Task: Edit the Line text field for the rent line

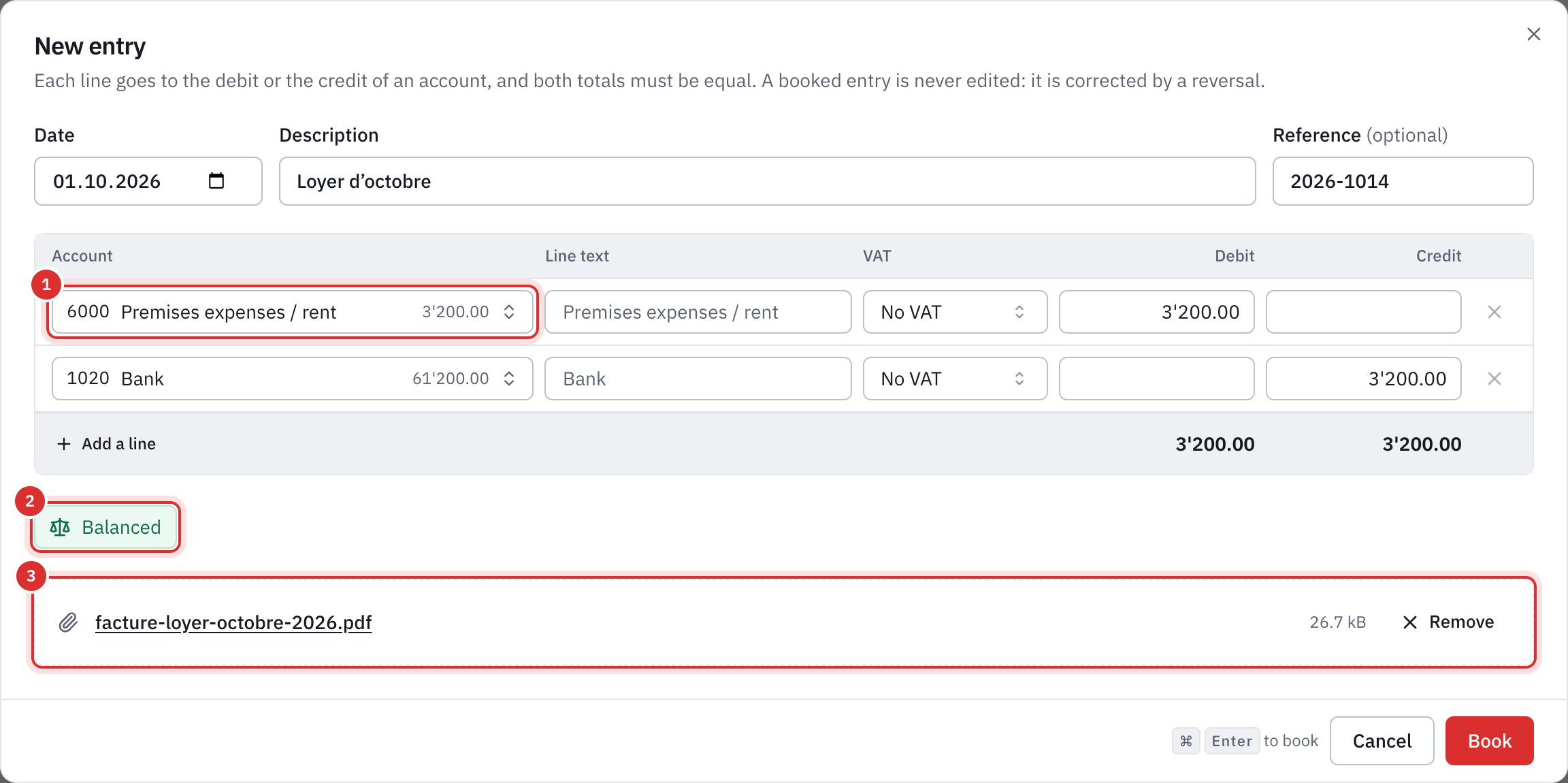Action: click(698, 312)
